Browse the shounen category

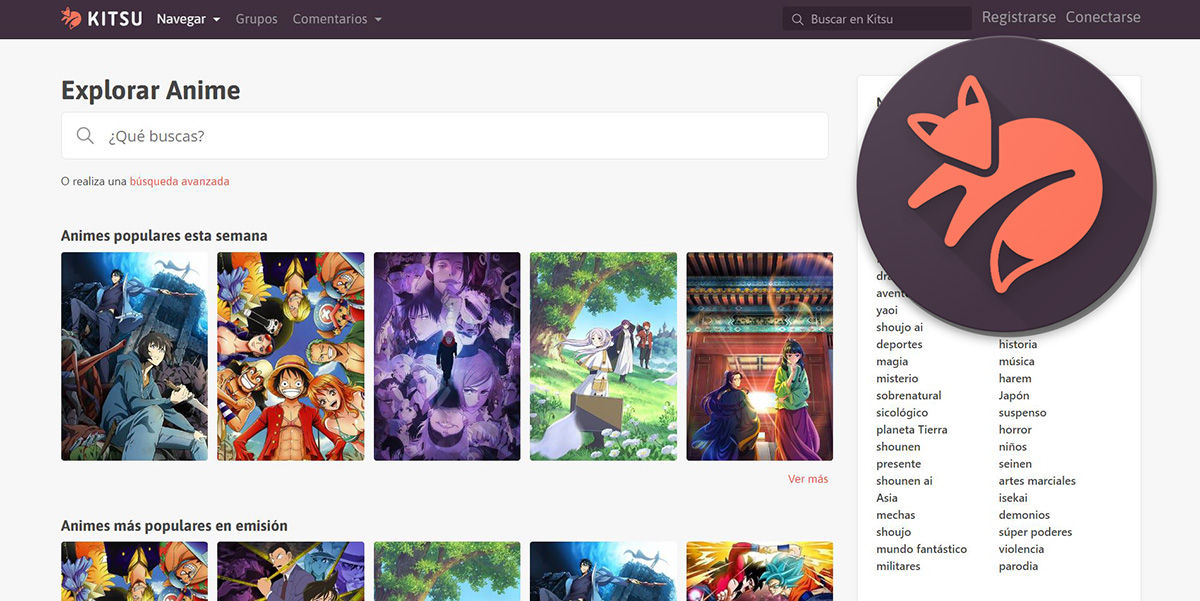(898, 447)
